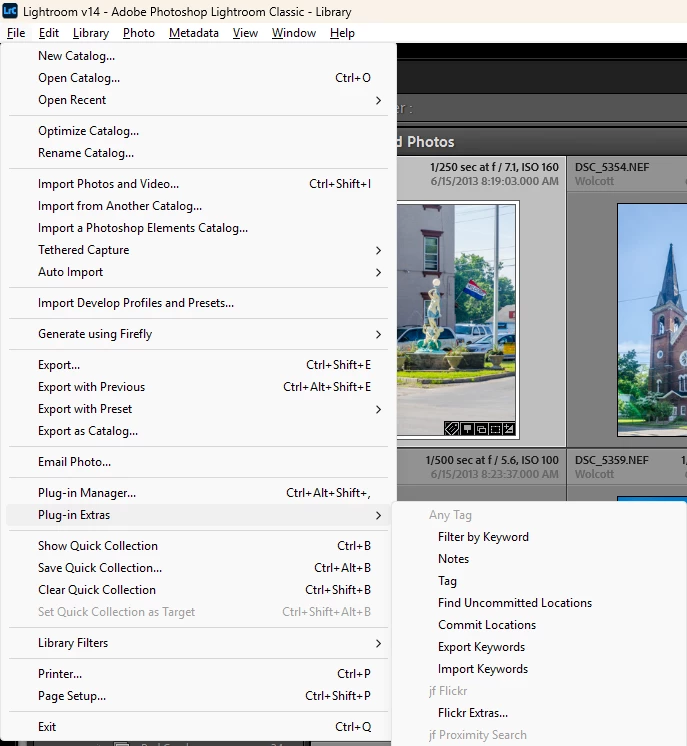Click the Lightroom Classic app icon in the title bar
This screenshot has width=687, height=746.
(x=10, y=11)
